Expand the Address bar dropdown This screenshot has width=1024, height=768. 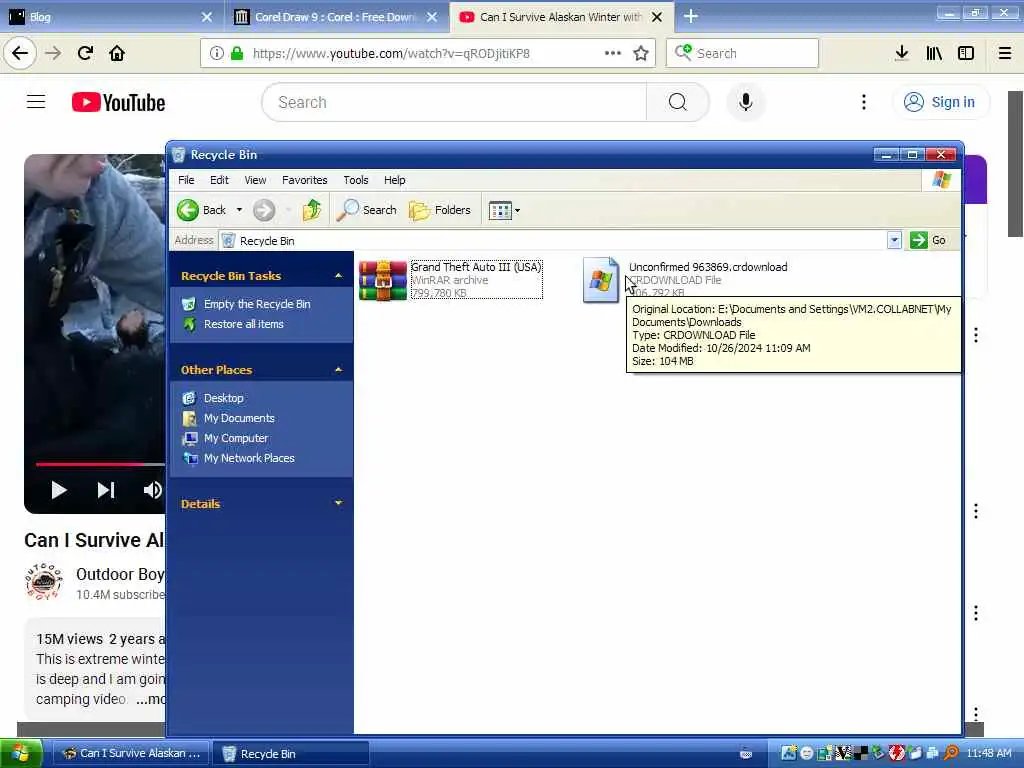(894, 240)
